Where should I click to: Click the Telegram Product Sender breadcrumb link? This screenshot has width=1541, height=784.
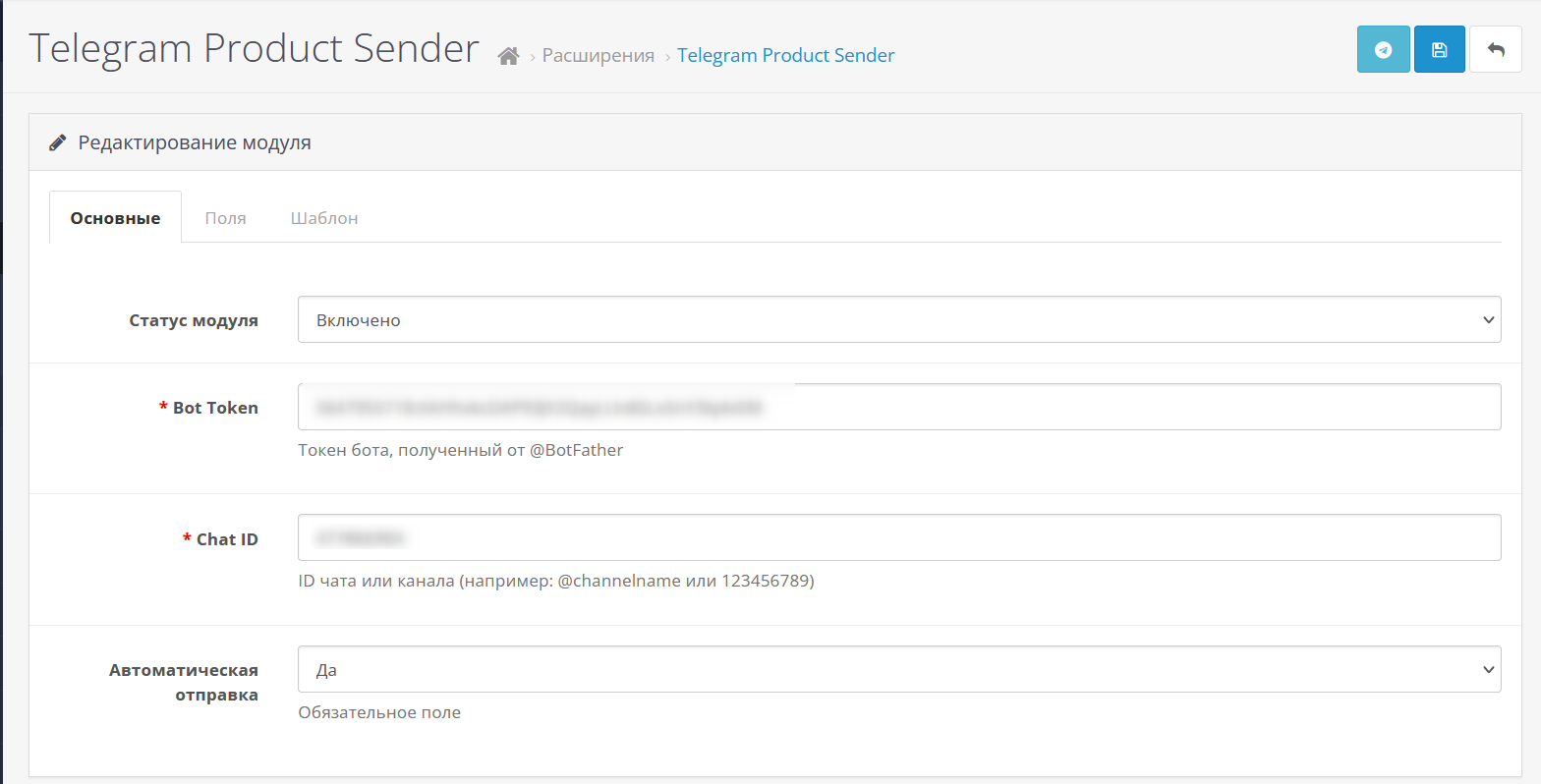(x=785, y=56)
